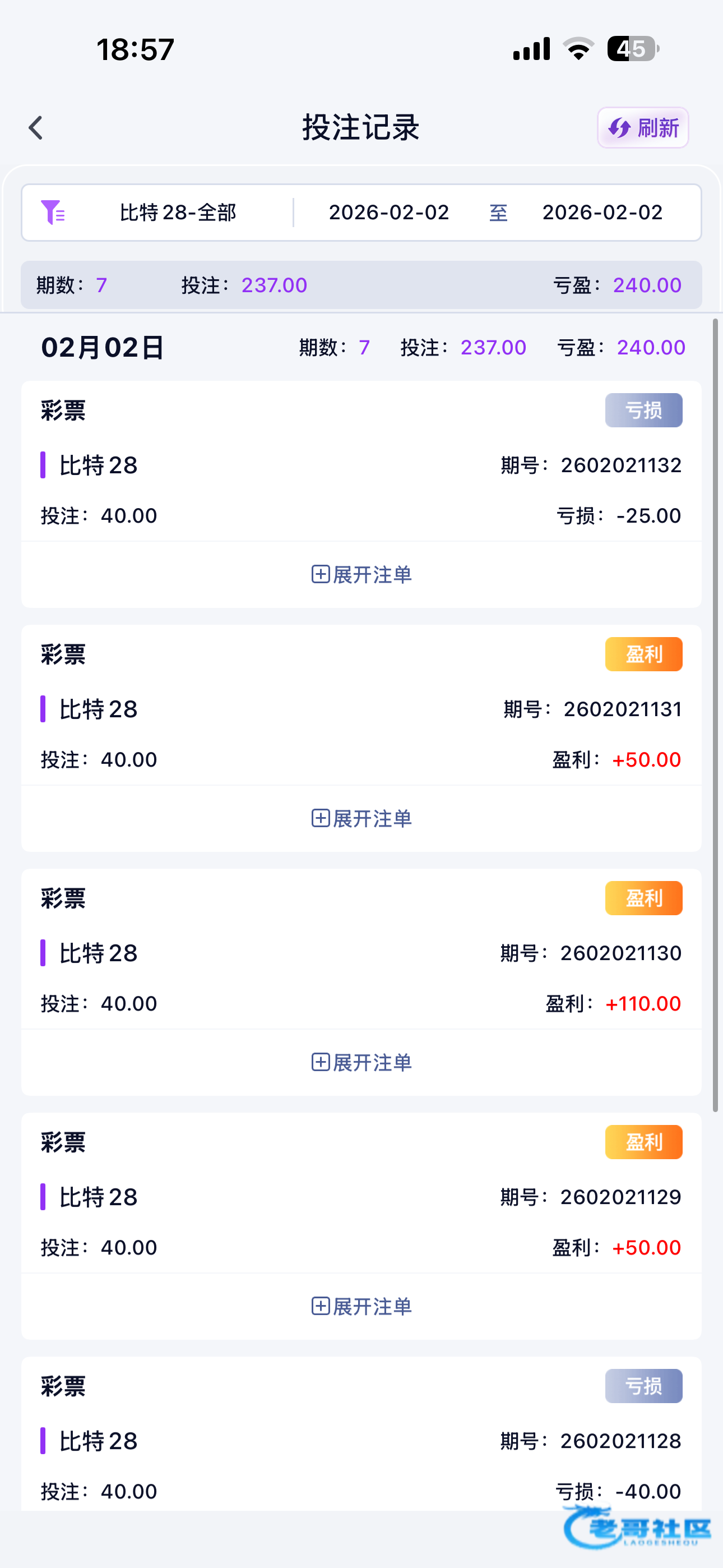This screenshot has width=723, height=1568.
Task: Tap the 02月02日 date summary header
Action: (x=102, y=348)
